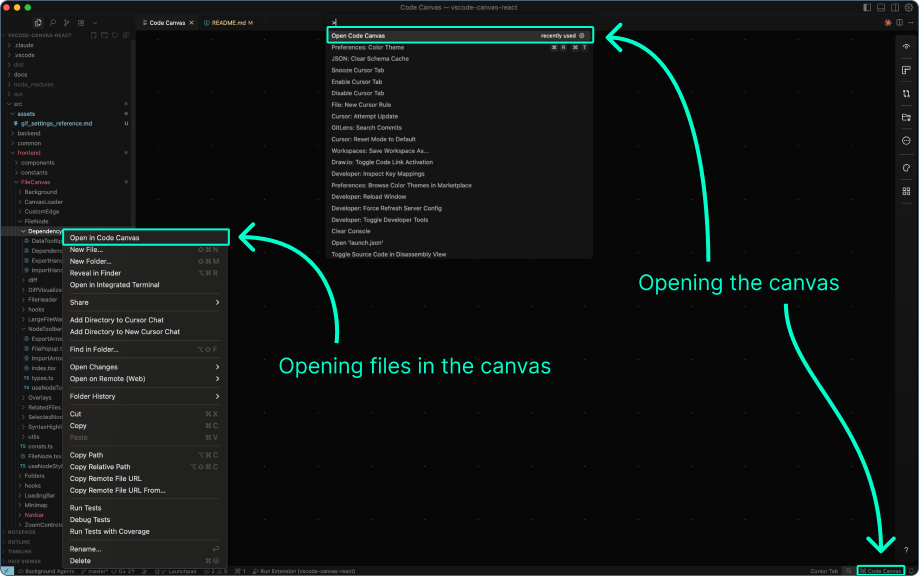
Task: Click Cursor Tab in status bar
Action: (x=824, y=571)
